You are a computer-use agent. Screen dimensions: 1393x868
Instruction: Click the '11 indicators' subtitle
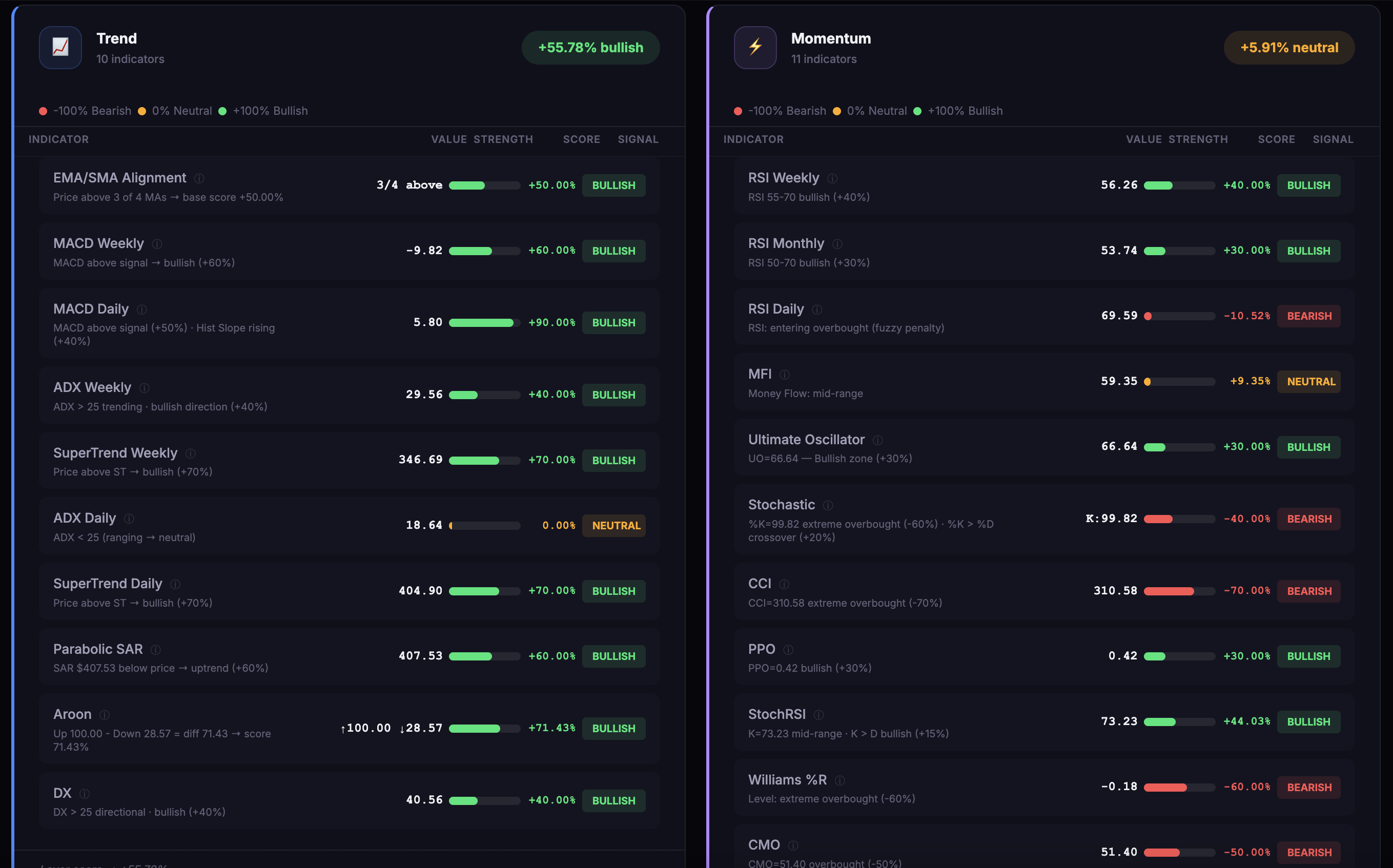pyautogui.click(x=824, y=59)
